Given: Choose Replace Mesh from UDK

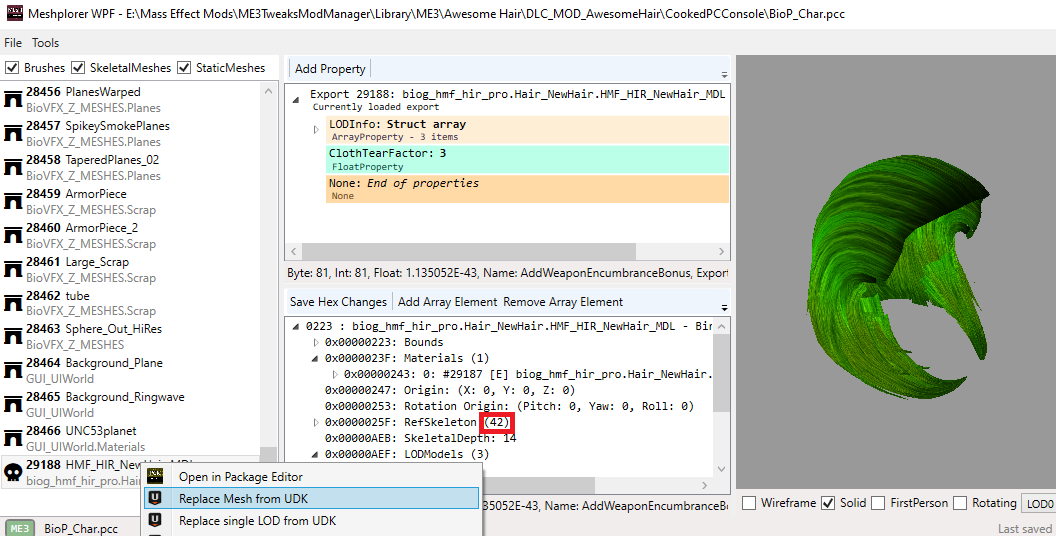Looking at the screenshot, I should pos(311,498).
